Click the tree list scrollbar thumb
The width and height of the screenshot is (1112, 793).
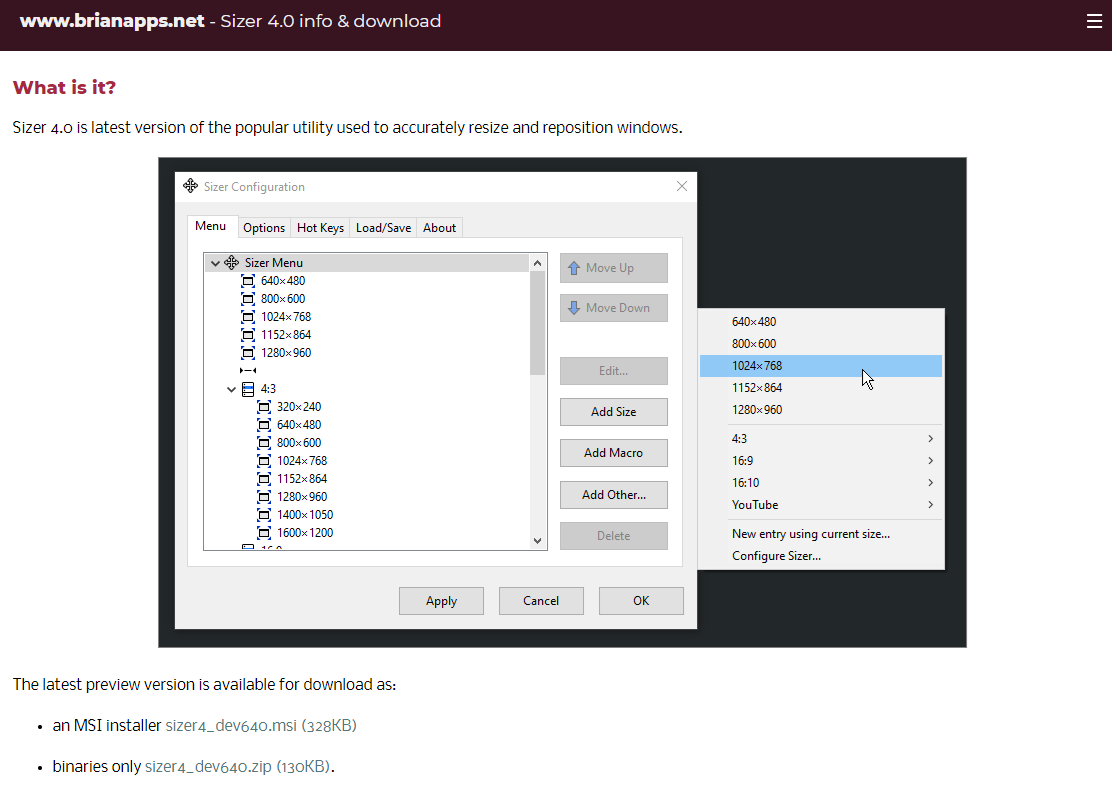point(538,323)
